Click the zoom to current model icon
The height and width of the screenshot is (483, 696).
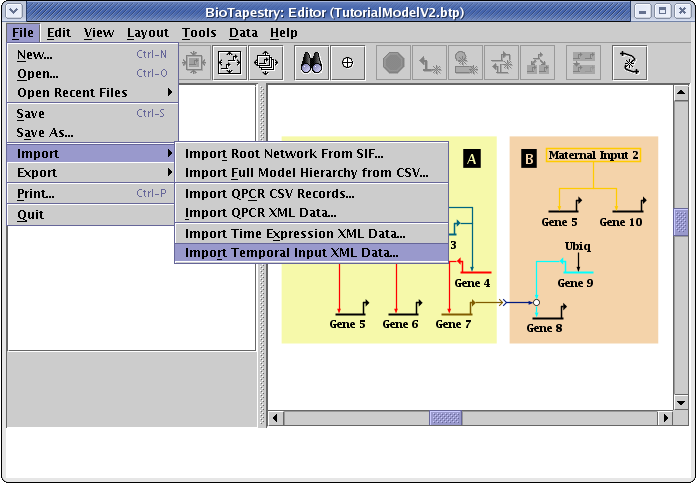coord(229,62)
